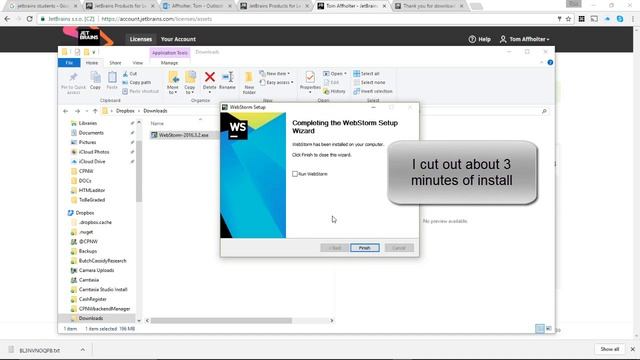Viewport: 640px width, 360px height.
Task: Open the File tab in Explorer
Action: (x=69, y=63)
